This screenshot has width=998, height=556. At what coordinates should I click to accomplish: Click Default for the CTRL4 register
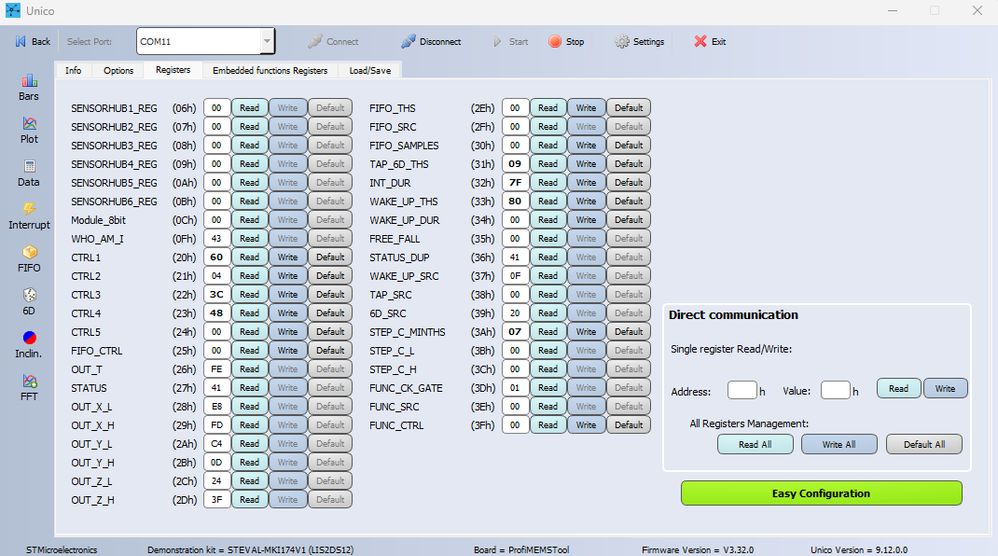(330, 313)
